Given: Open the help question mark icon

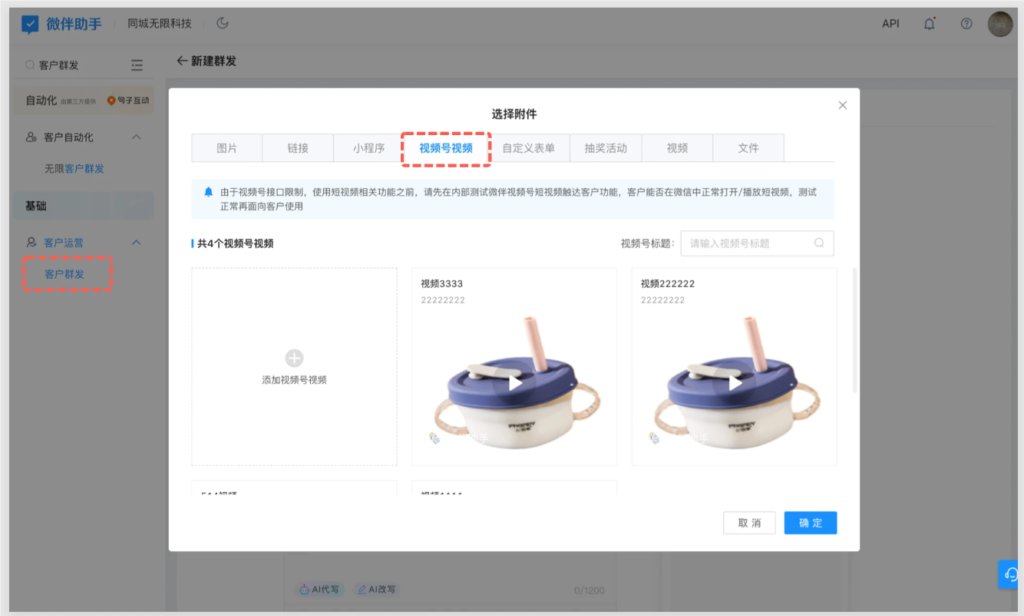Looking at the screenshot, I should tap(966, 23).
